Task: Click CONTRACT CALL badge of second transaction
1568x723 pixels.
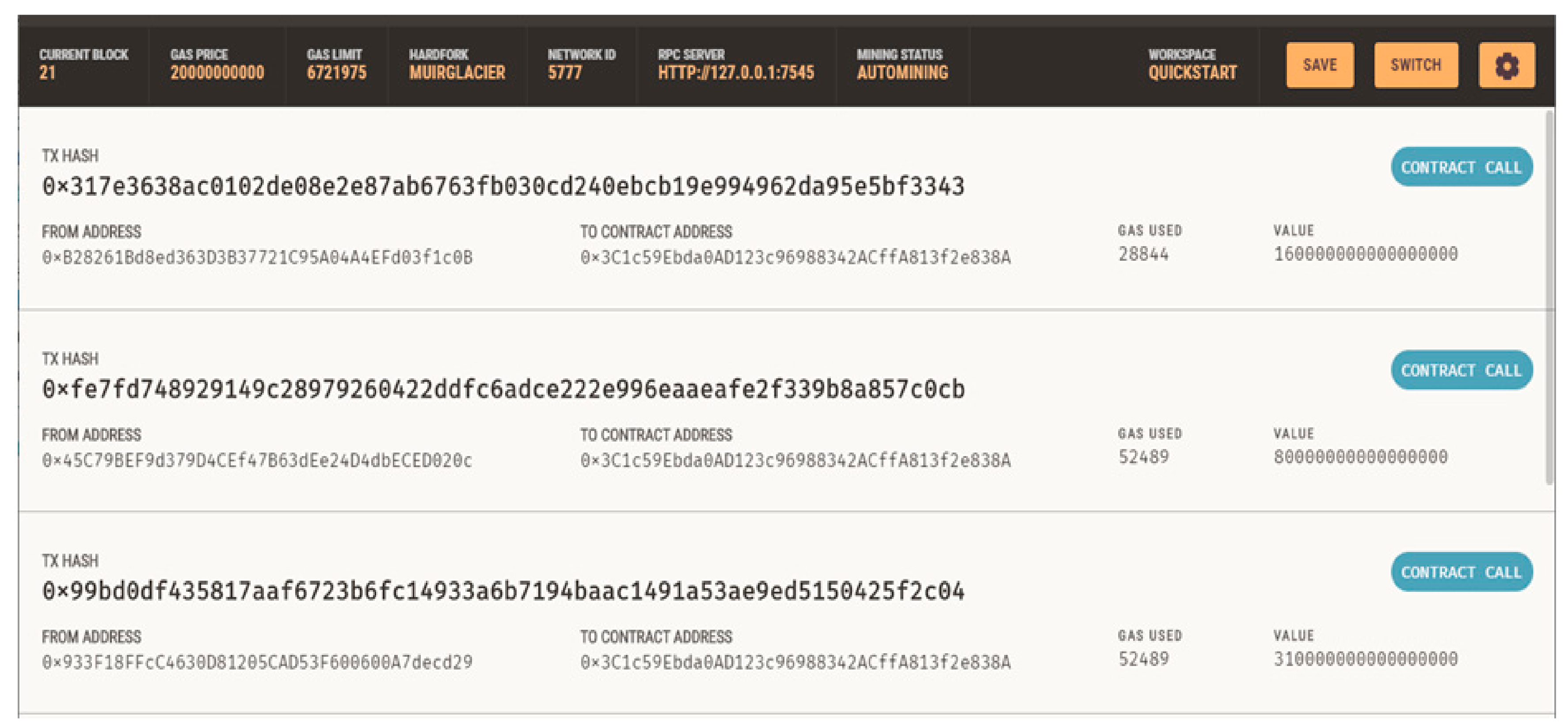Action: 1461,370
